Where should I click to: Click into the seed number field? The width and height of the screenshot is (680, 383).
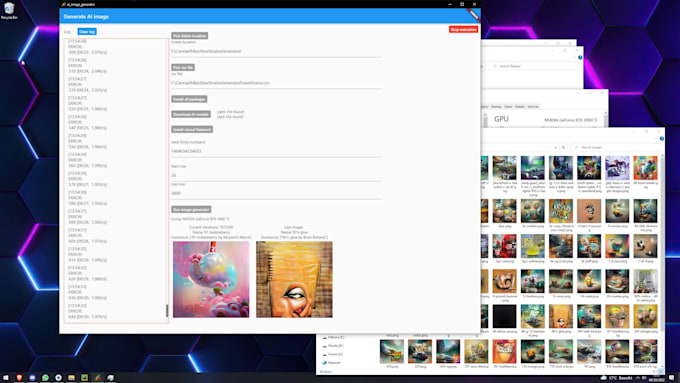click(x=276, y=151)
